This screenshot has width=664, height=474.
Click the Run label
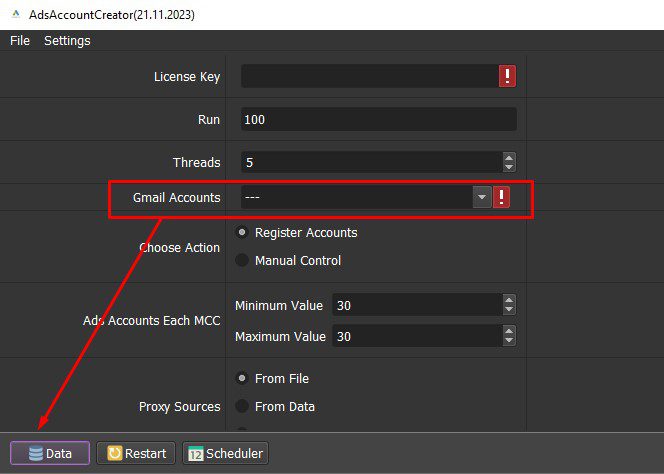[209, 120]
